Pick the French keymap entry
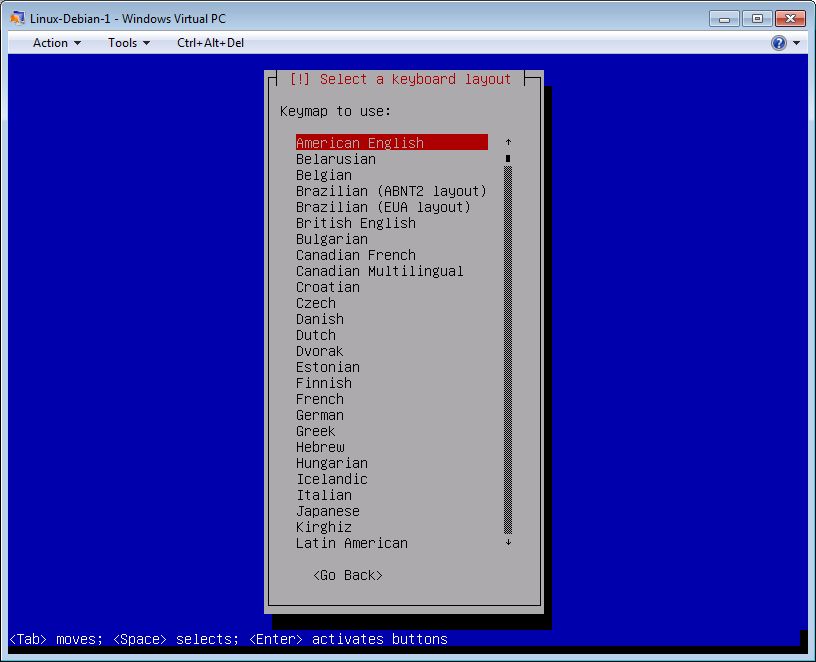Screen dimensions: 816x662 coord(319,399)
